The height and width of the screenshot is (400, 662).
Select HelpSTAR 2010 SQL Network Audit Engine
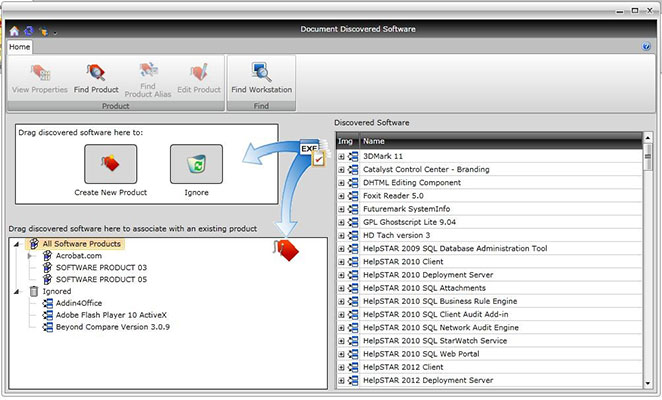(441, 327)
